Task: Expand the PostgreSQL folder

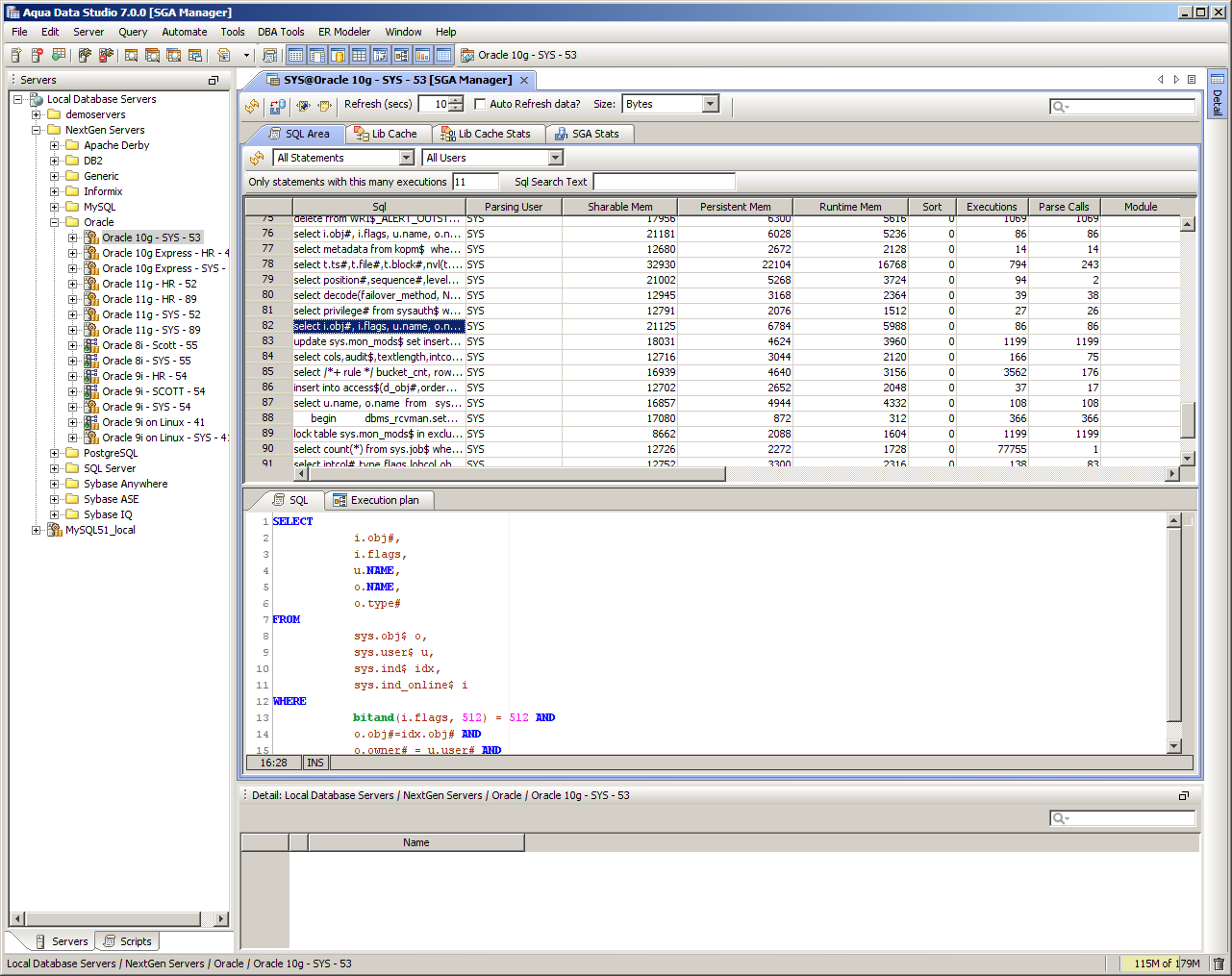Action: point(55,453)
